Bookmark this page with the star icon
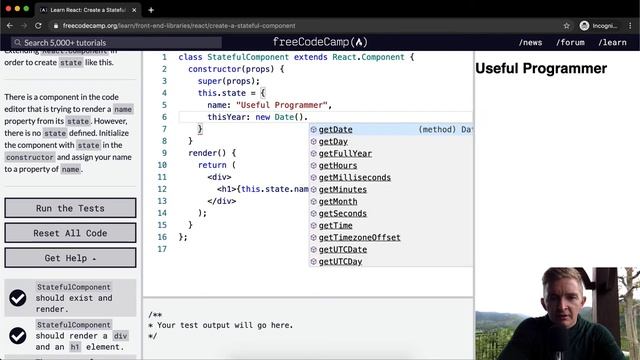The width and height of the screenshot is (640, 360). [567, 26]
